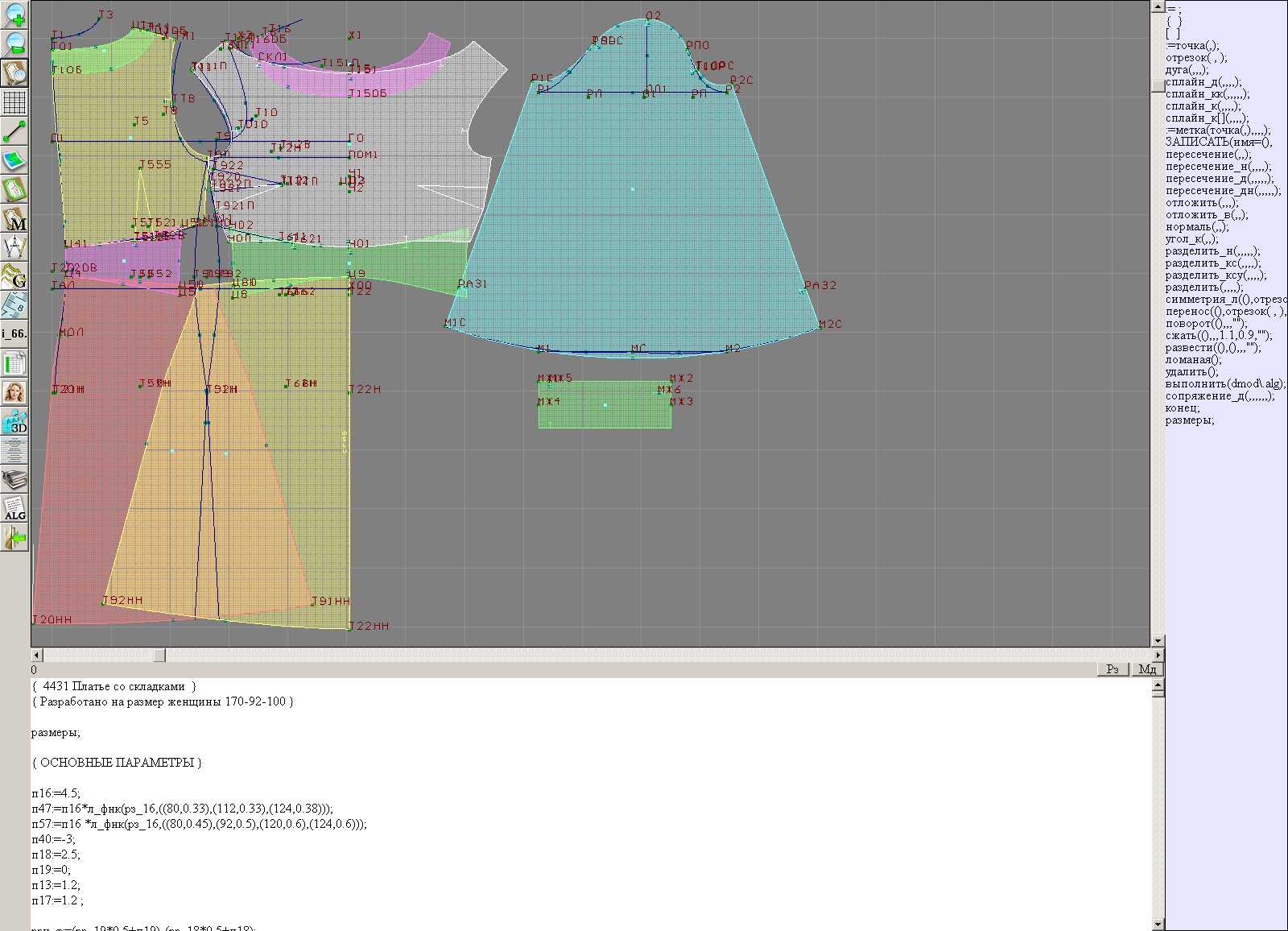Open the woman's face portrait icon
The image size is (1288, 931).
pos(15,392)
